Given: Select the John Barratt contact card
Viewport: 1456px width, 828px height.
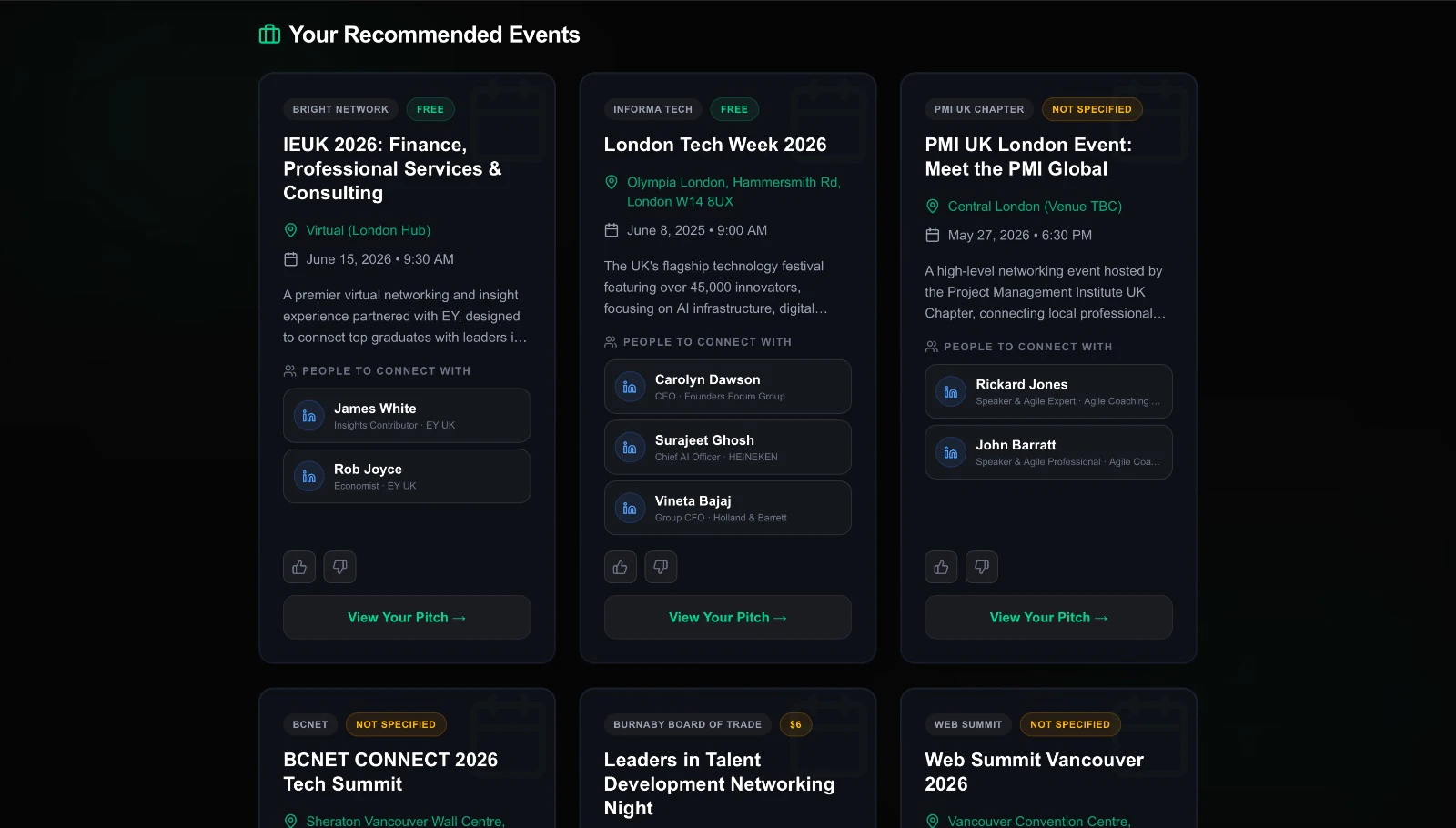Looking at the screenshot, I should point(1048,452).
